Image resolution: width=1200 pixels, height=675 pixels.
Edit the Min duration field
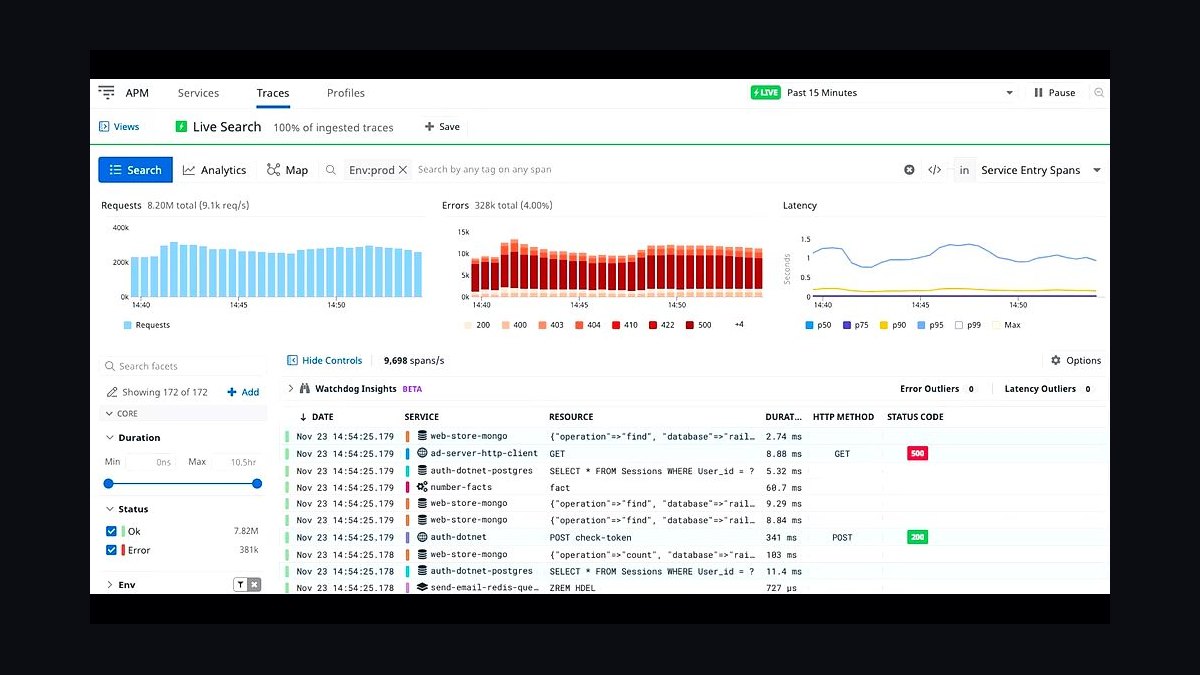(x=150, y=462)
